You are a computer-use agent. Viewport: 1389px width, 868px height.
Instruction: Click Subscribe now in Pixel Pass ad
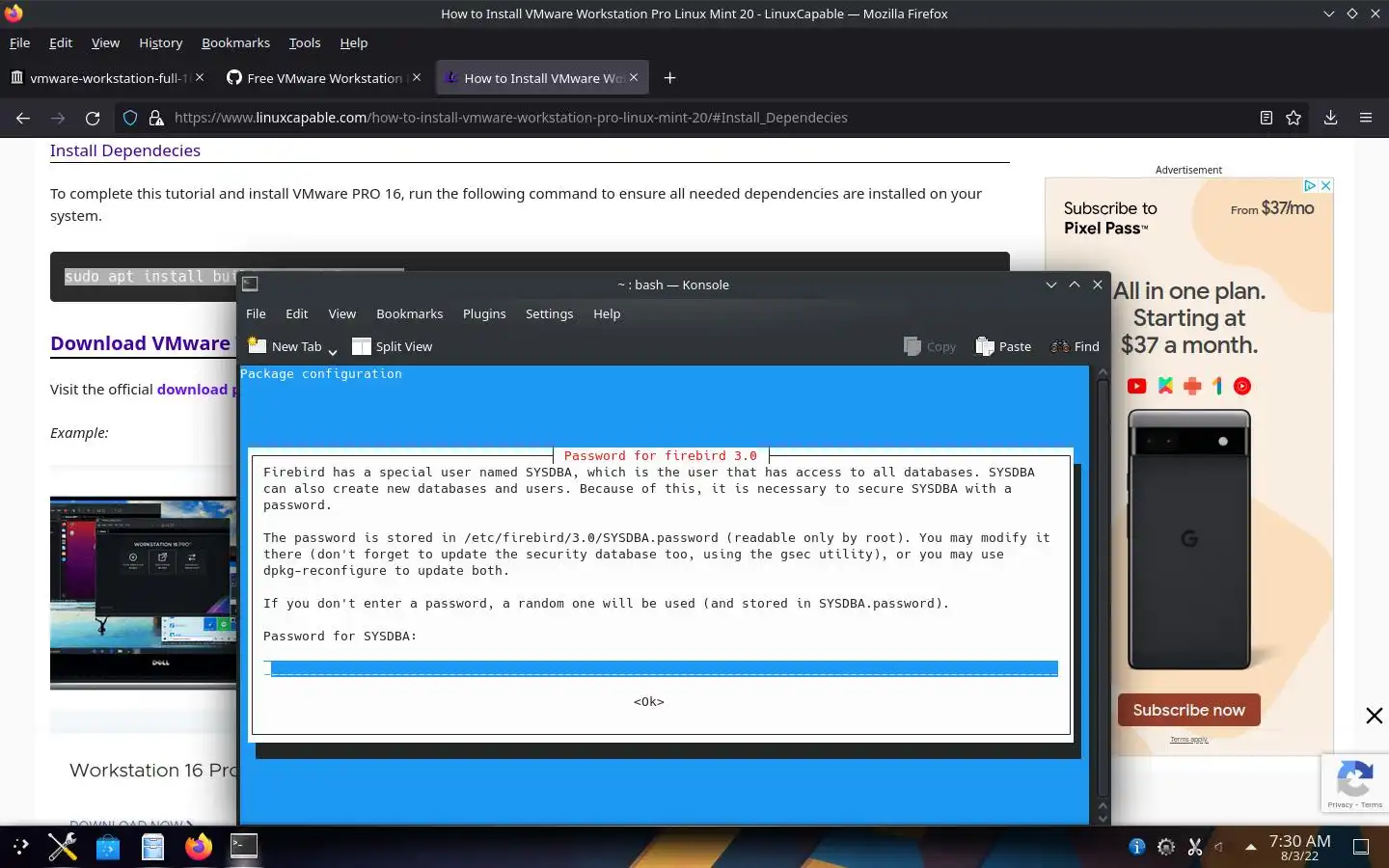tap(1189, 710)
